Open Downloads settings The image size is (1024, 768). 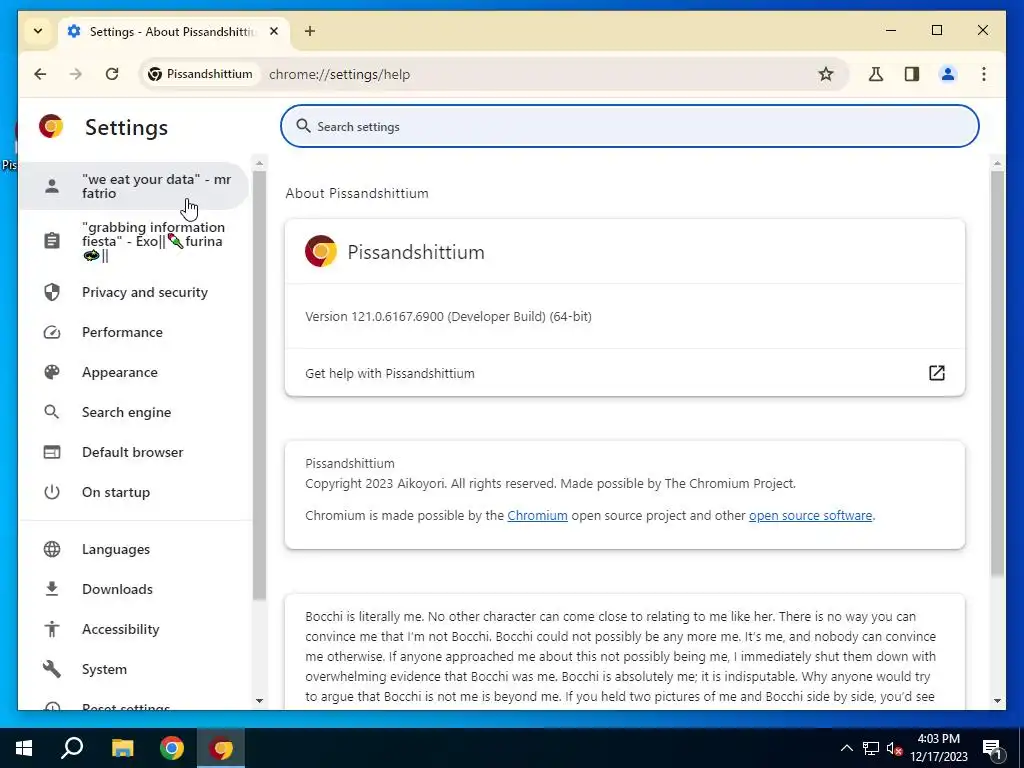pyautogui.click(x=133, y=589)
